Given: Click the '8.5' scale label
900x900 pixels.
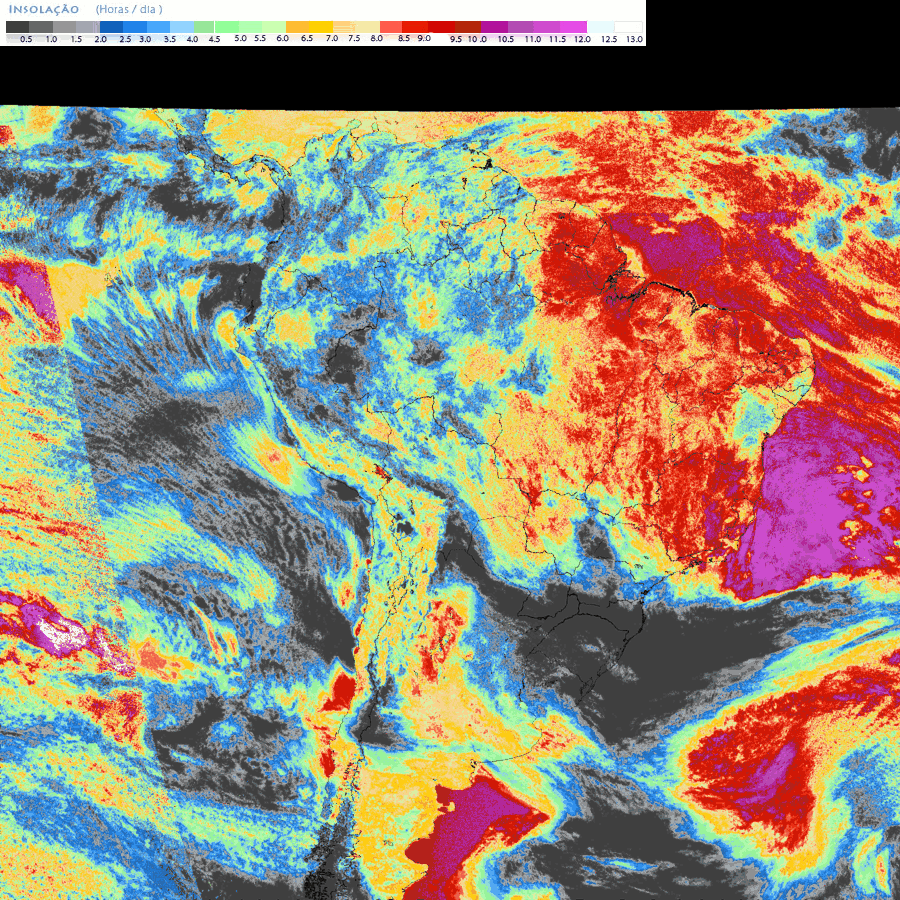Looking at the screenshot, I should [x=404, y=38].
